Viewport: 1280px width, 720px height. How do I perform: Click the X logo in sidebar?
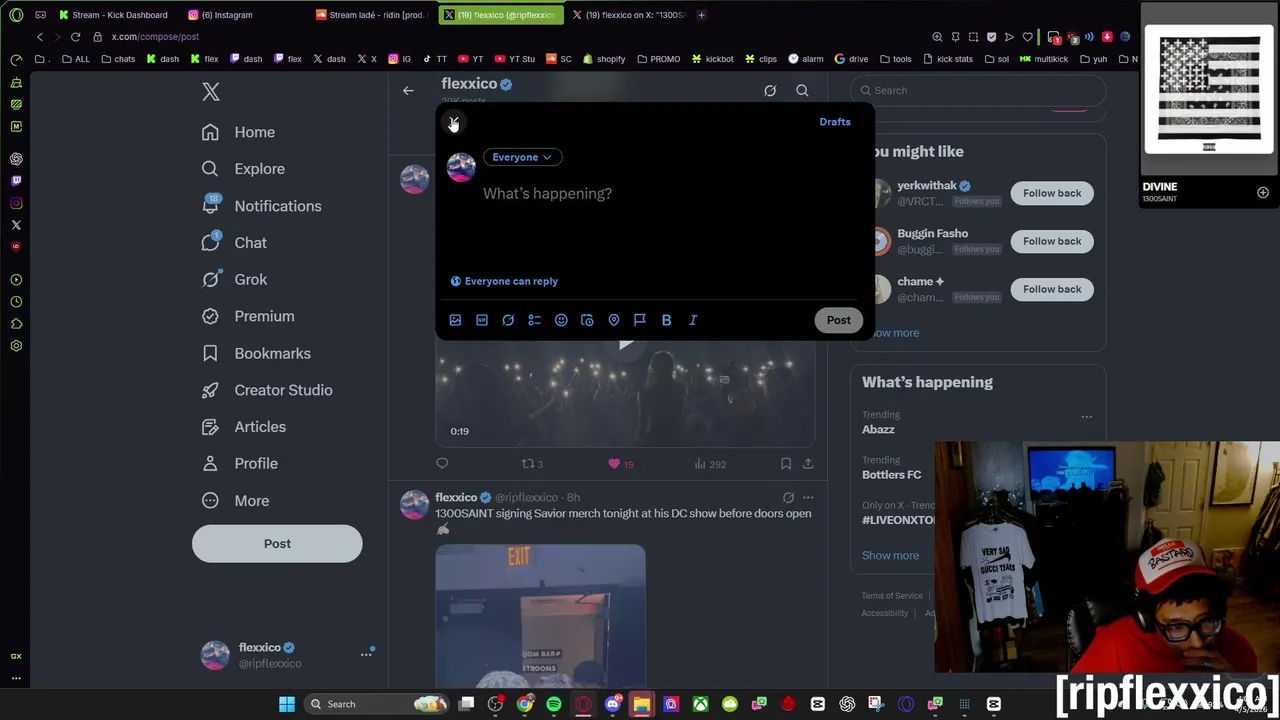click(x=211, y=92)
